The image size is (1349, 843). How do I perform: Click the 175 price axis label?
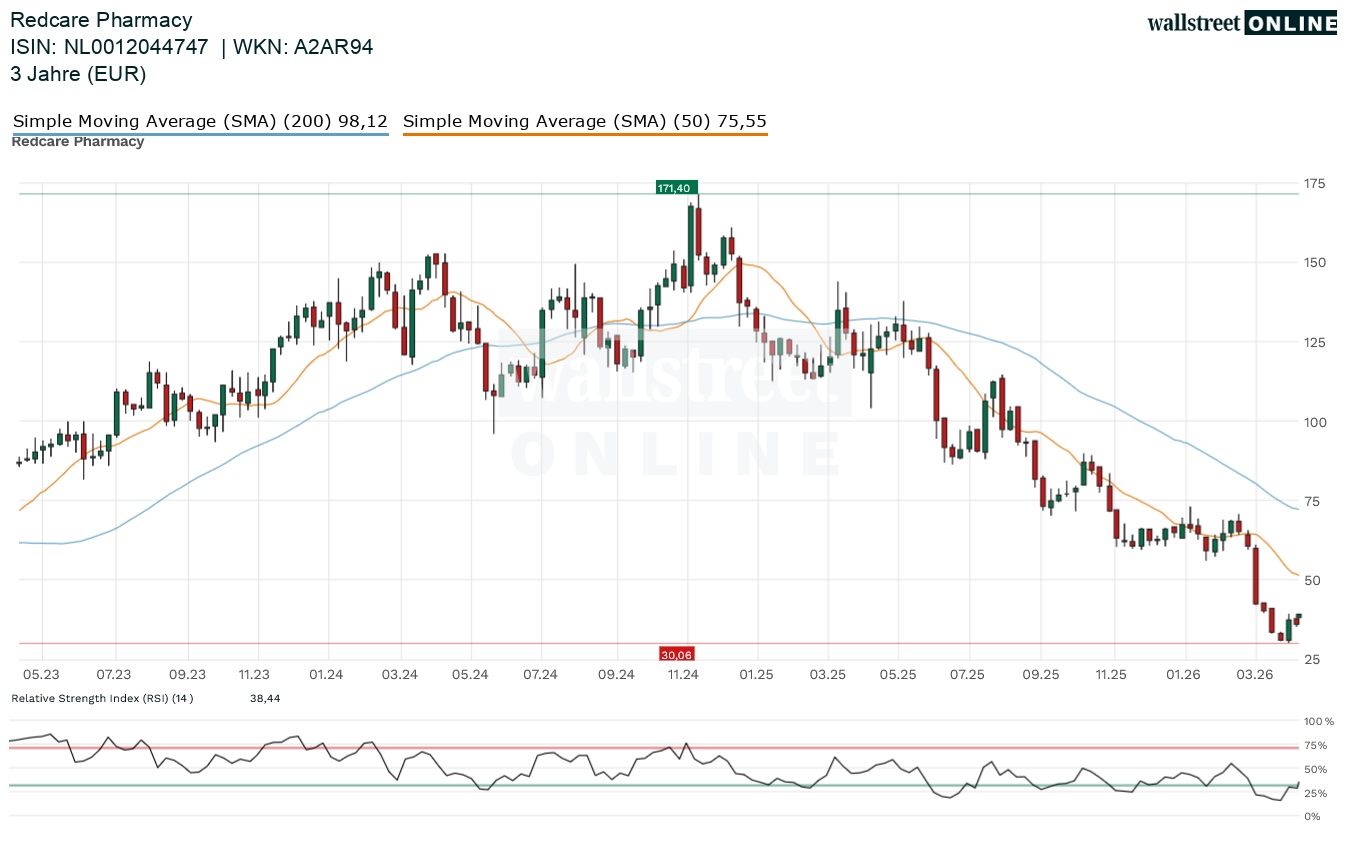[1314, 183]
